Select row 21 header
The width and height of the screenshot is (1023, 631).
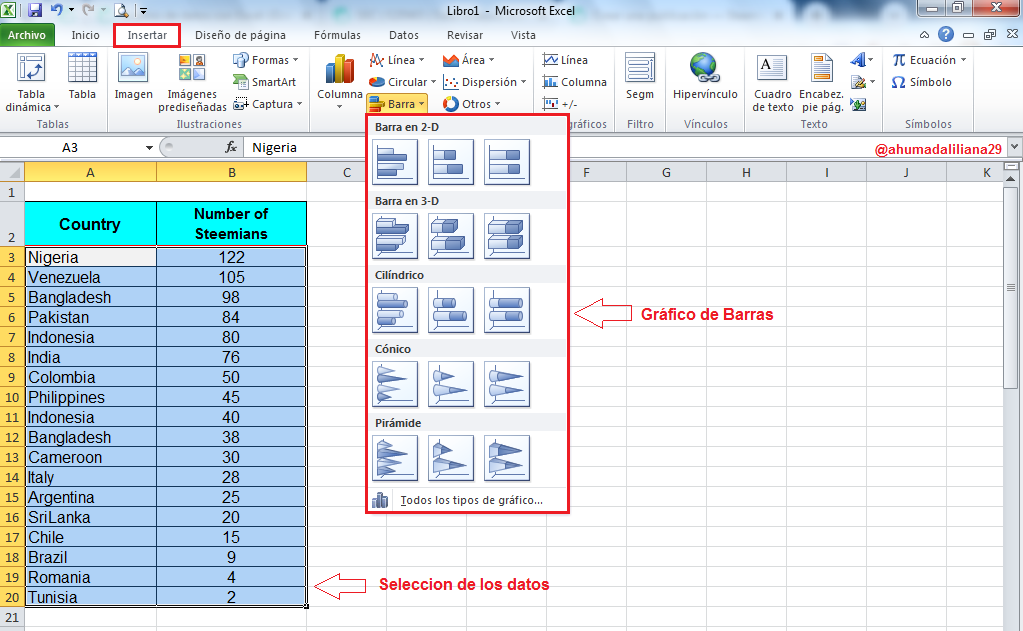(x=12, y=617)
